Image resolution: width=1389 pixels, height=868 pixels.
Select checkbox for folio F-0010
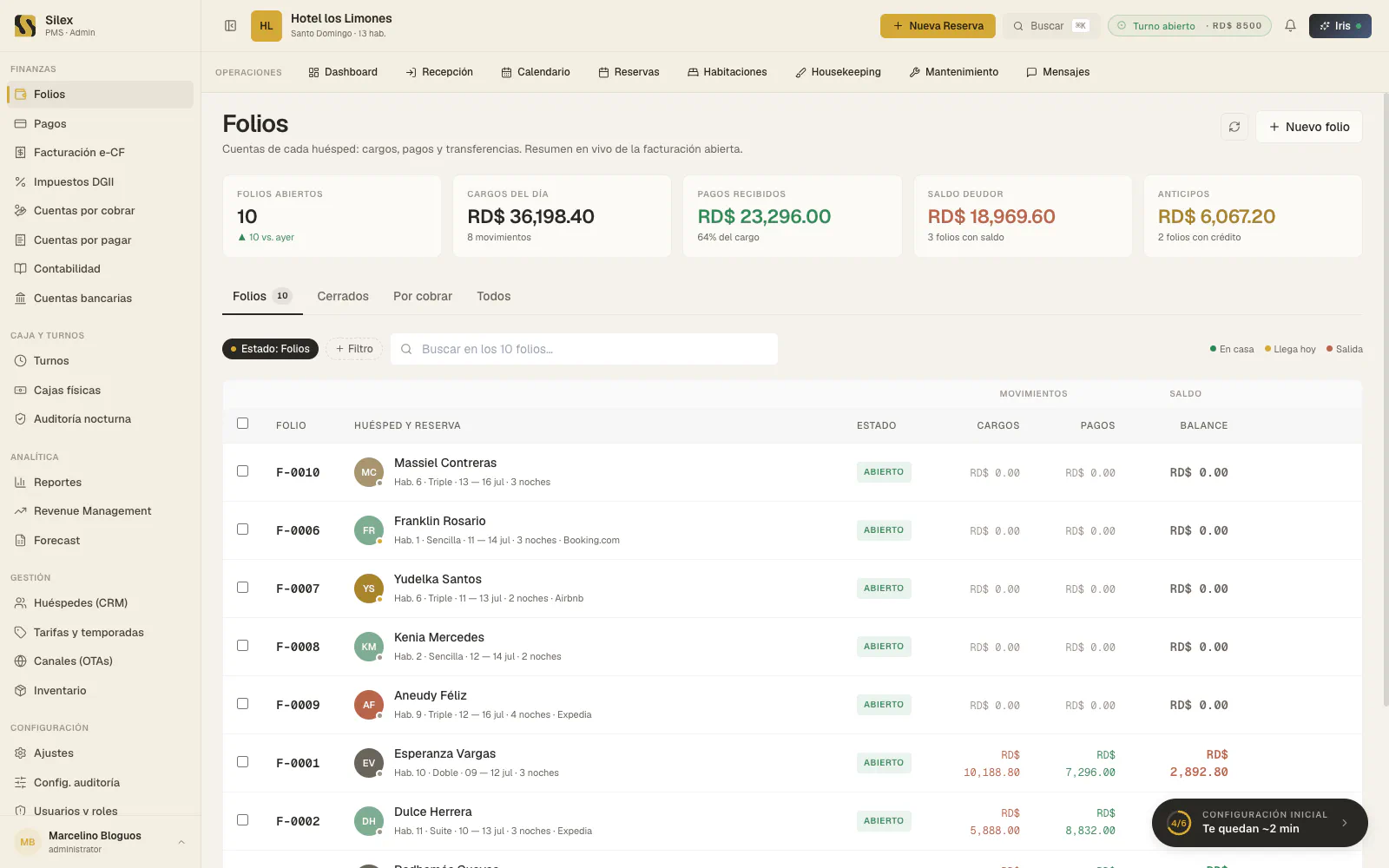(x=243, y=471)
